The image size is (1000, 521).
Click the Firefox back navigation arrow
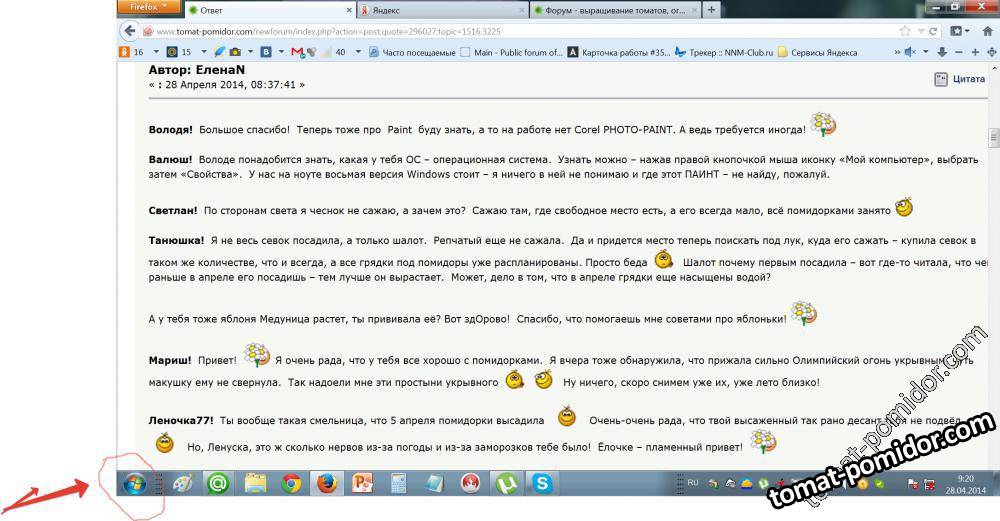click(129, 31)
